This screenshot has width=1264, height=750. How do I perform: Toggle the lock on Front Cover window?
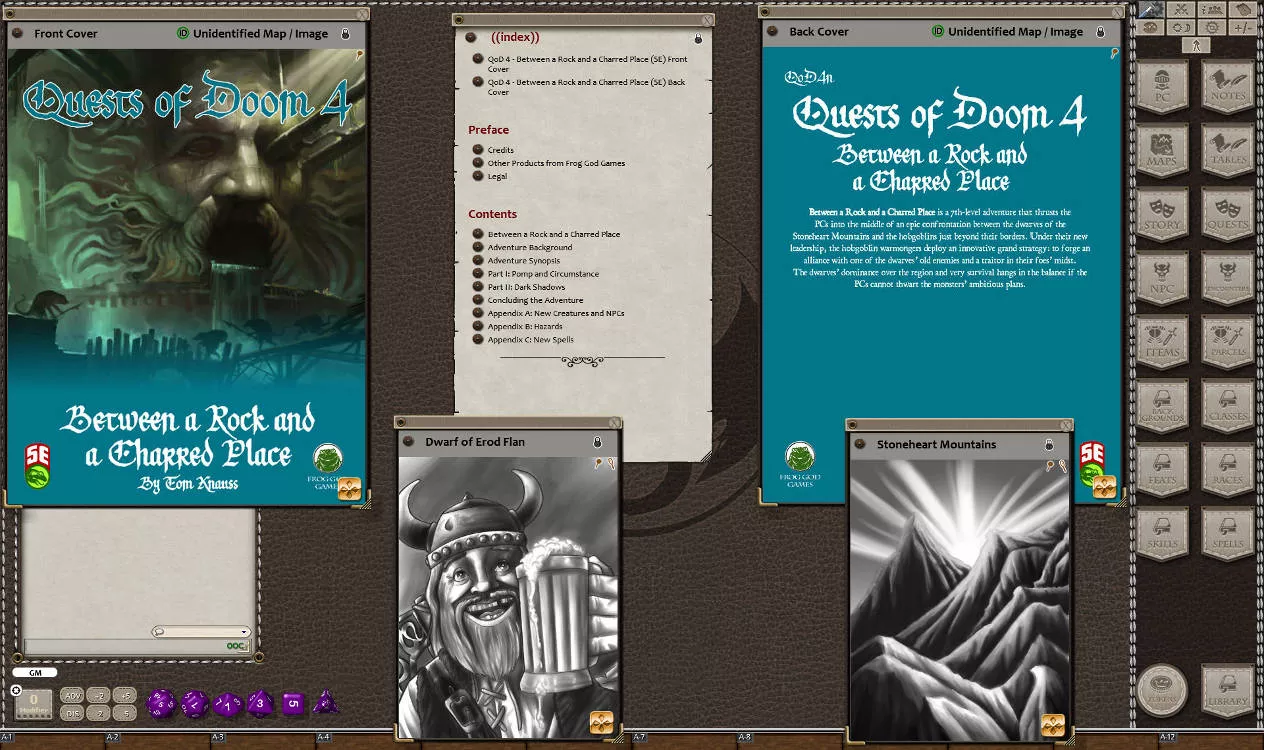(x=346, y=33)
